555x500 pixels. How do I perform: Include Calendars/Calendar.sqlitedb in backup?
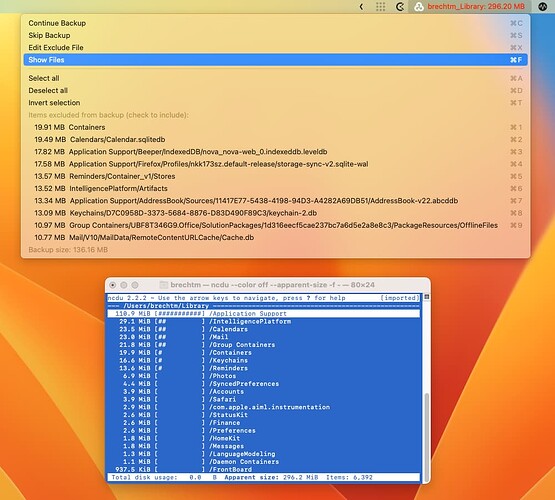275,140
